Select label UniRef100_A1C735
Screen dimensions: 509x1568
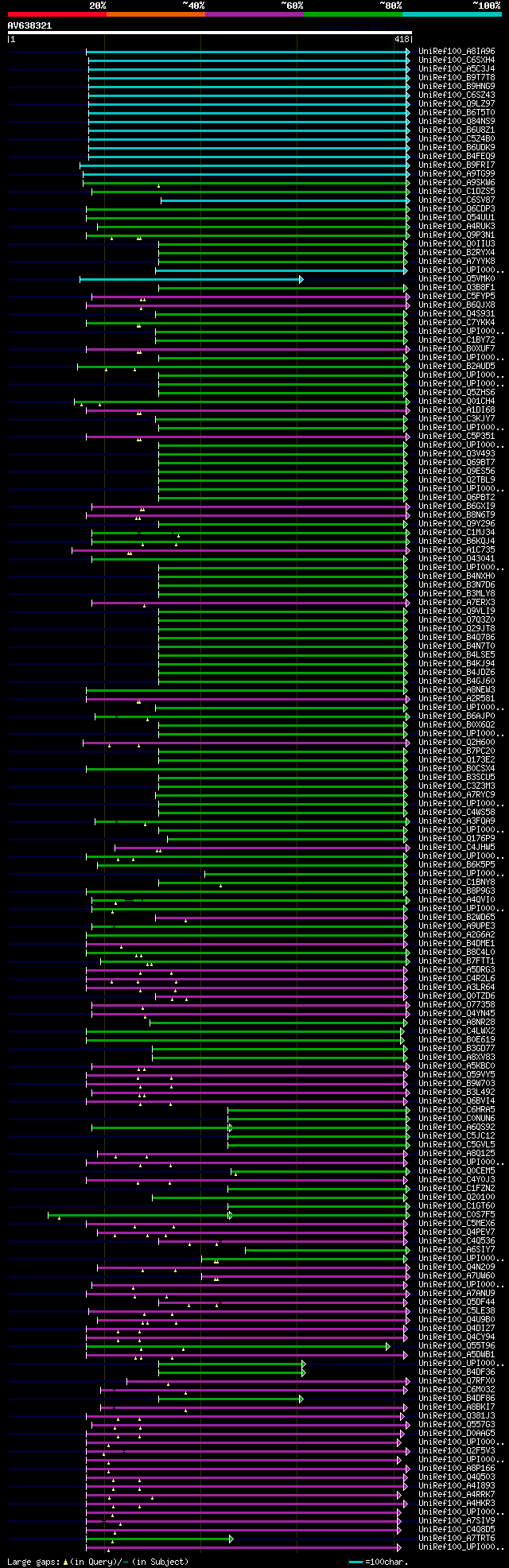(x=457, y=549)
